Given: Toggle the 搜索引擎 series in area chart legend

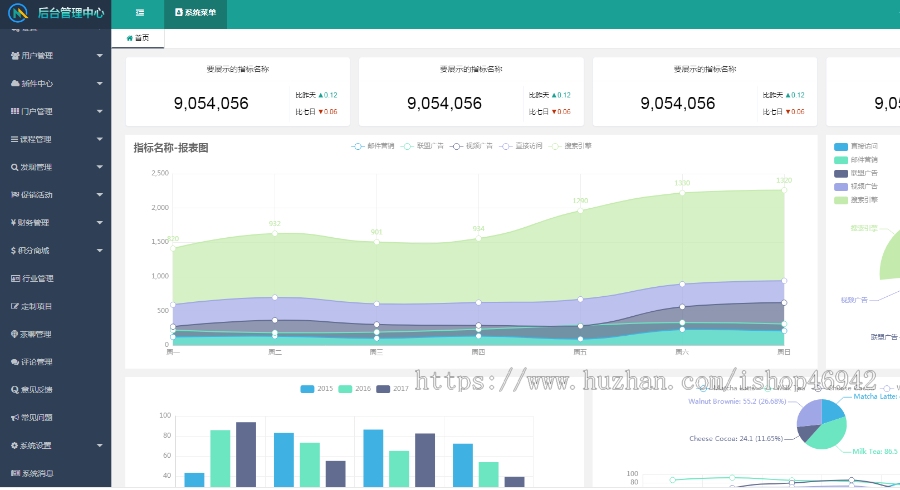Looking at the screenshot, I should click(570, 146).
